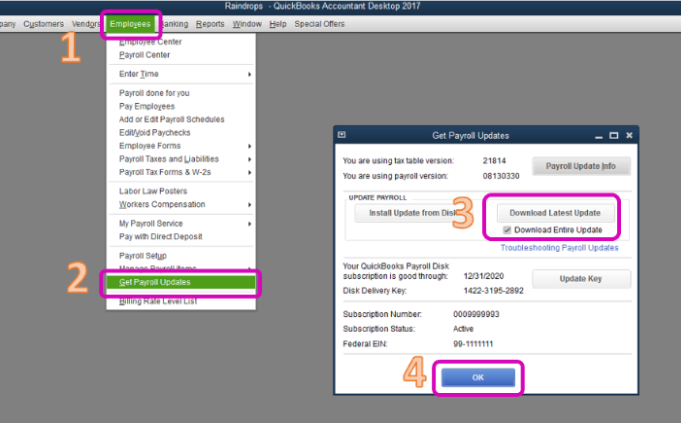Open the Banking menu
The height and width of the screenshot is (423, 681).
tap(175, 24)
